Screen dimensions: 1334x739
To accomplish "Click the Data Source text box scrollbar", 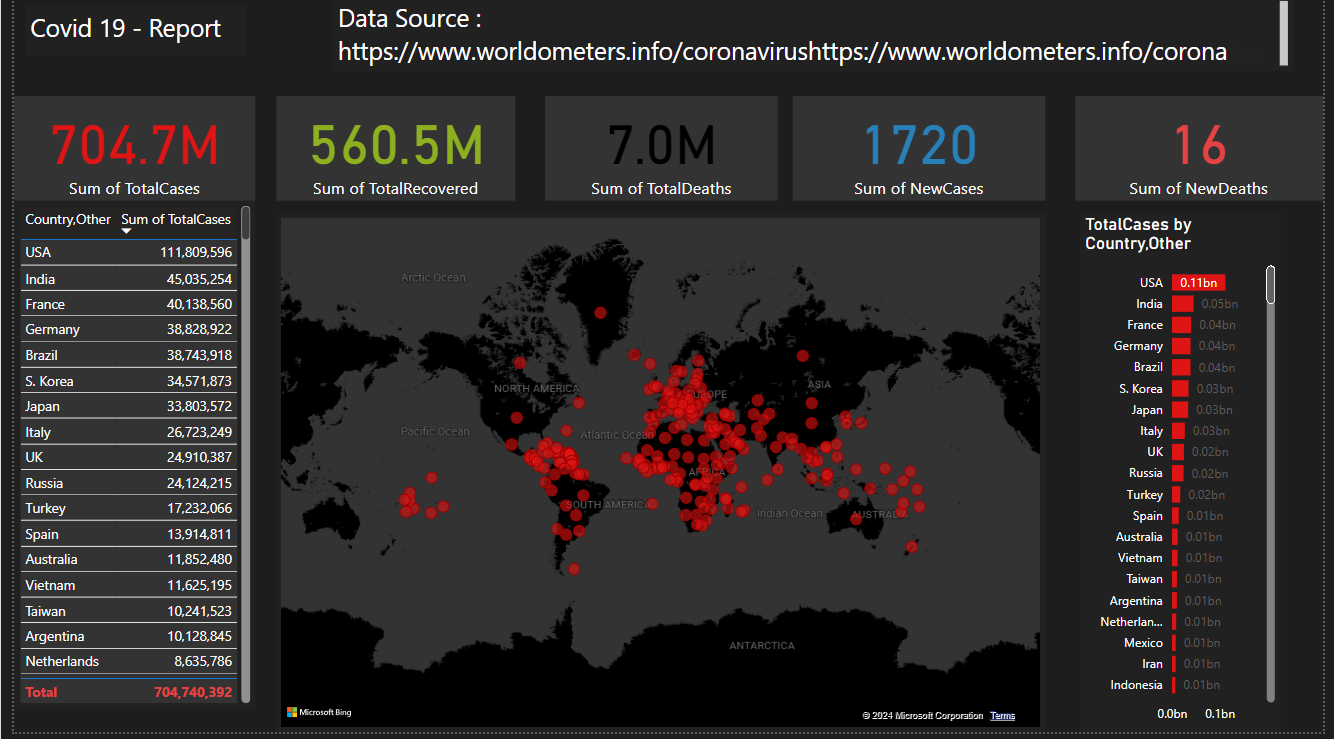I will (1283, 32).
